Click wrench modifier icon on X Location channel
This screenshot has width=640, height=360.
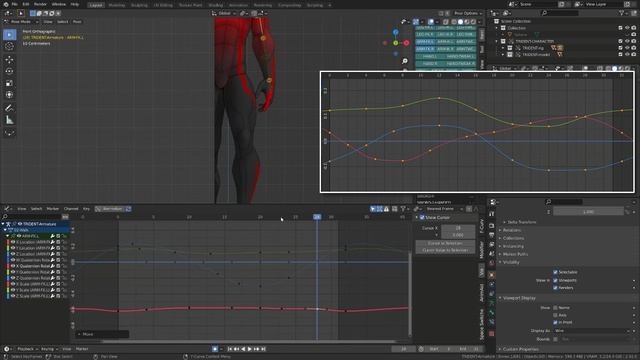53,242
